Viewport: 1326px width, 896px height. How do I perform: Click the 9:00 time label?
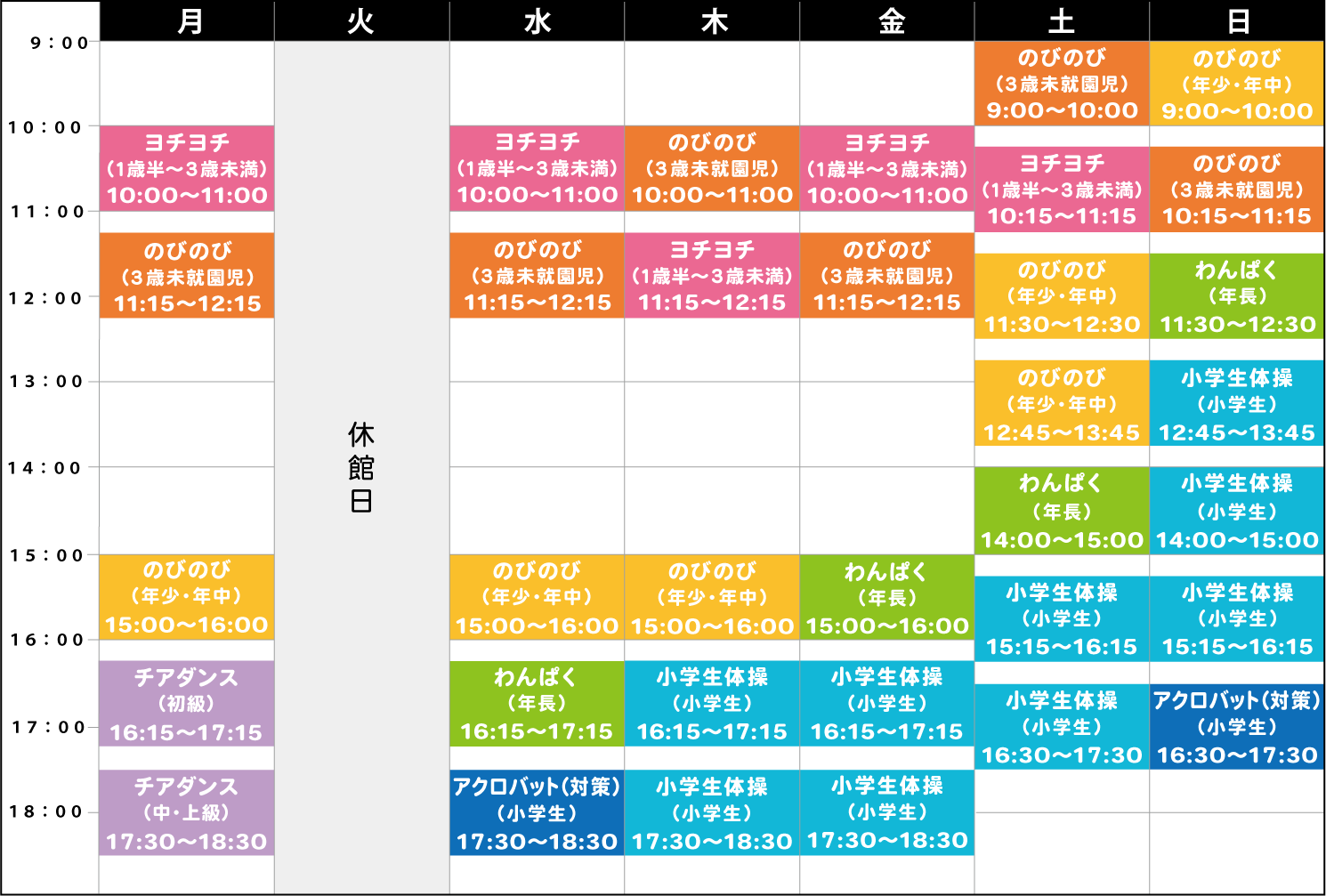[x=60, y=43]
